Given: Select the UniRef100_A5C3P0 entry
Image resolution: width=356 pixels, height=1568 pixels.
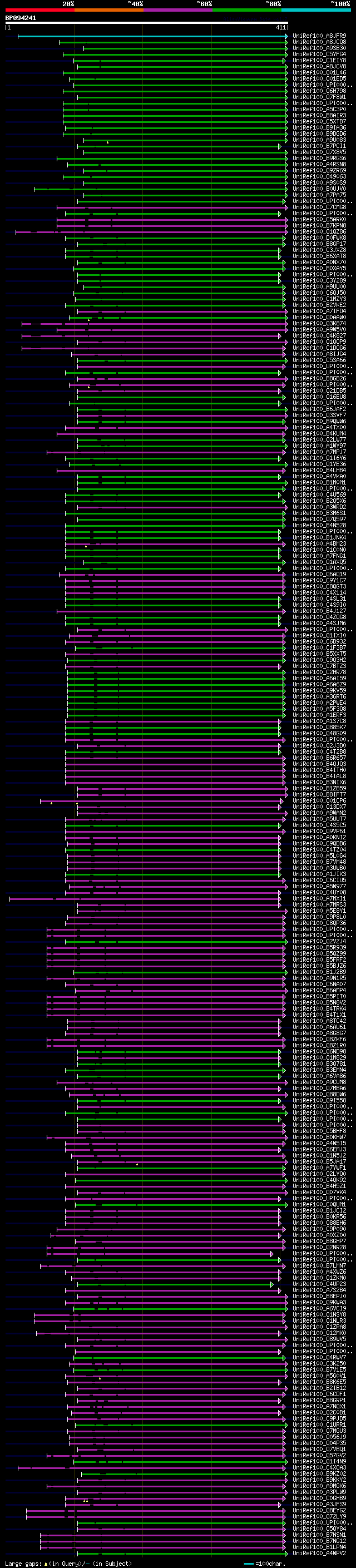Looking at the screenshot, I should (x=319, y=110).
